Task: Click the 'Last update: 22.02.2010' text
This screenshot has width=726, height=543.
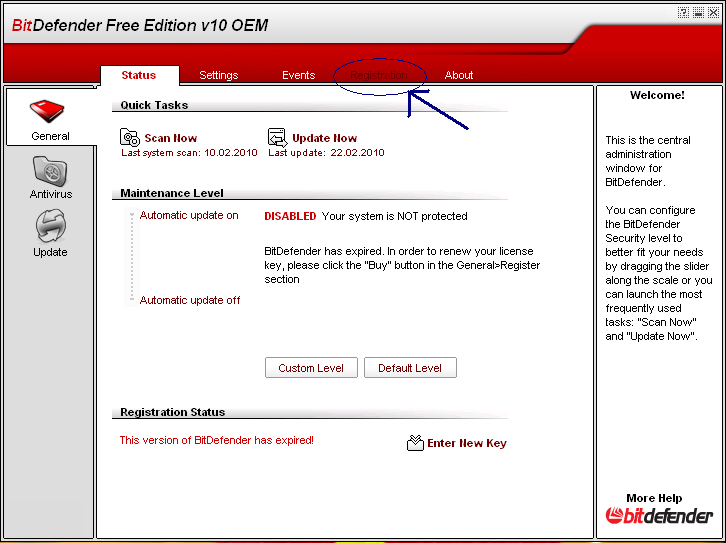Action: [x=326, y=153]
